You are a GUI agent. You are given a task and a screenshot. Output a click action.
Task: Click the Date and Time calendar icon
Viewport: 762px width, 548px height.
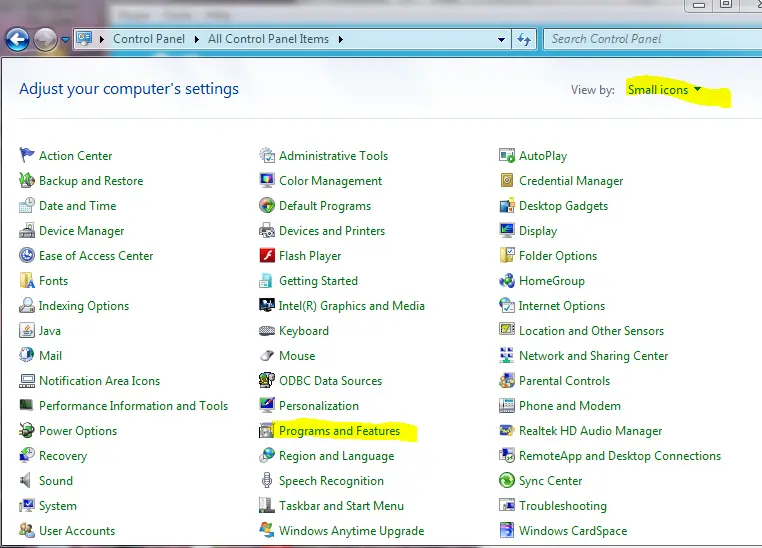tap(27, 206)
